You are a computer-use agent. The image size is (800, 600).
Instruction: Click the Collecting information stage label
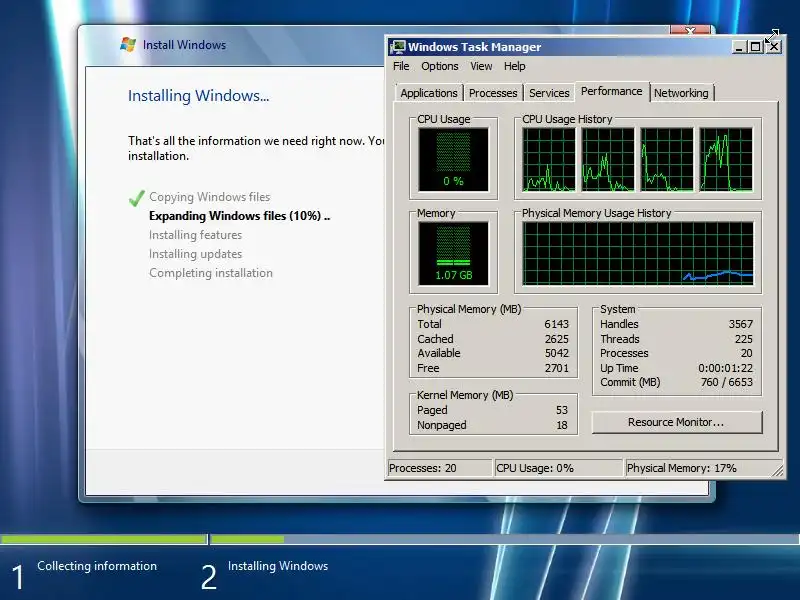coord(97,566)
